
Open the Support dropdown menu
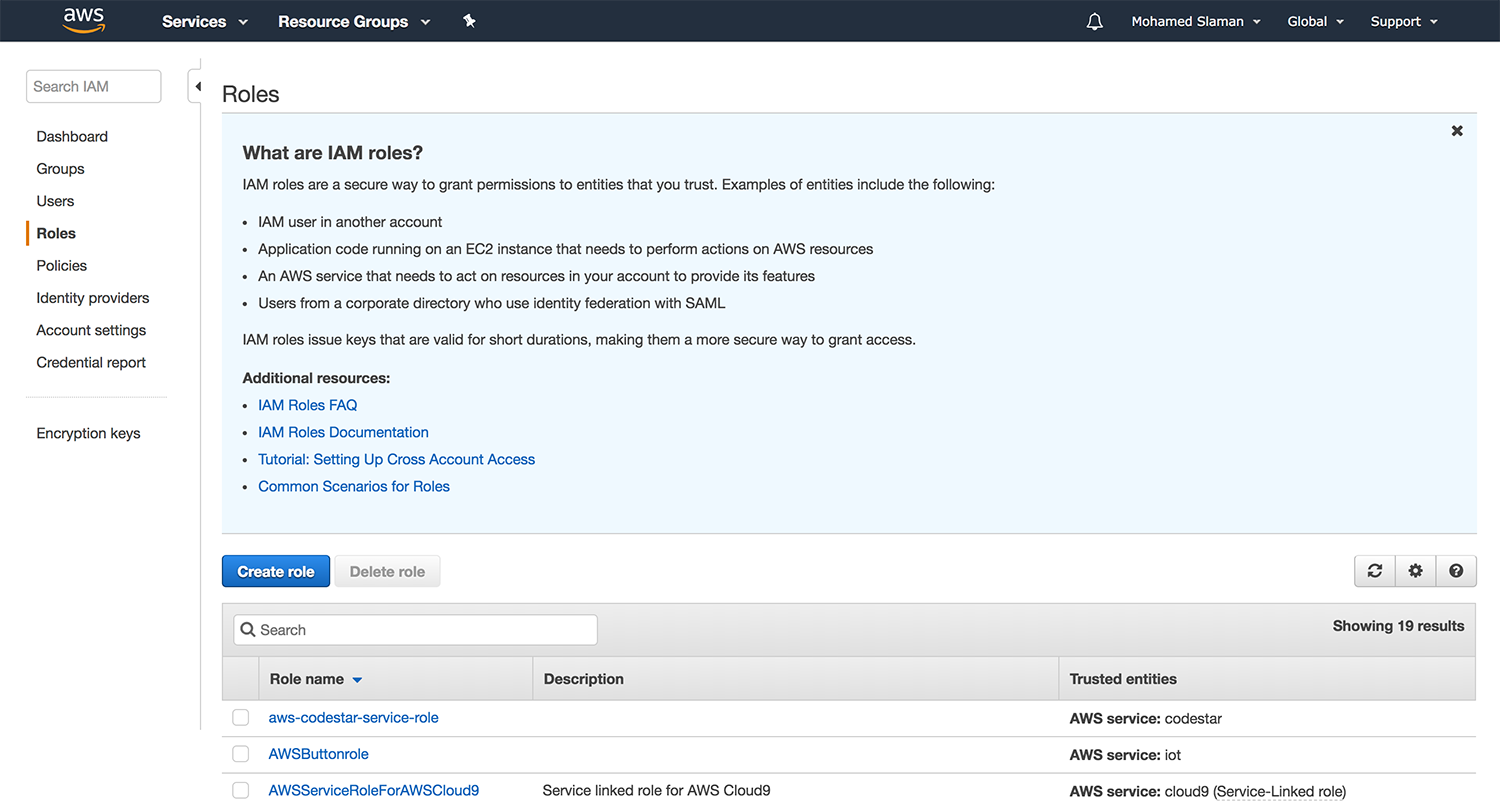(x=1404, y=21)
